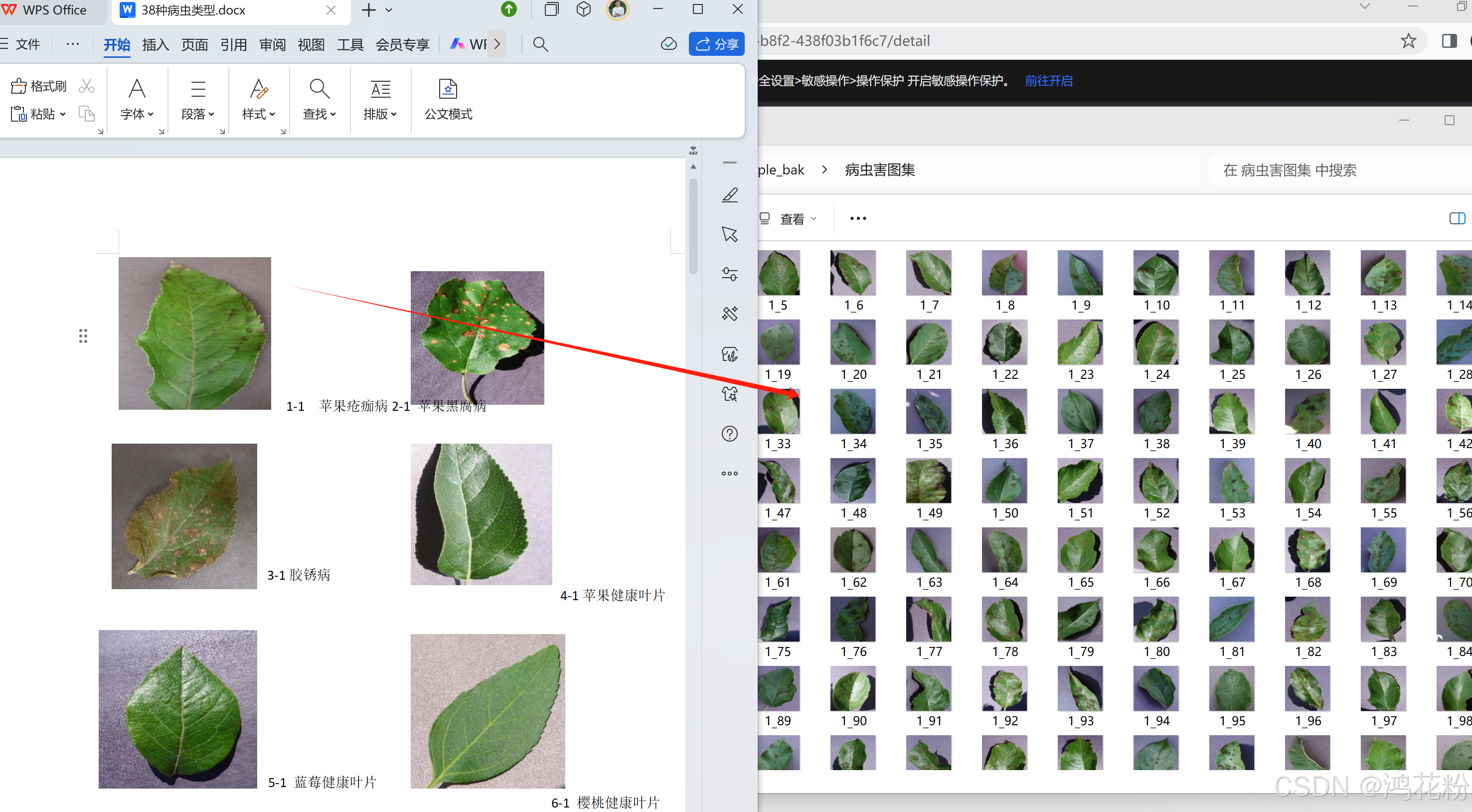Click the help question mark icon

(x=730, y=434)
